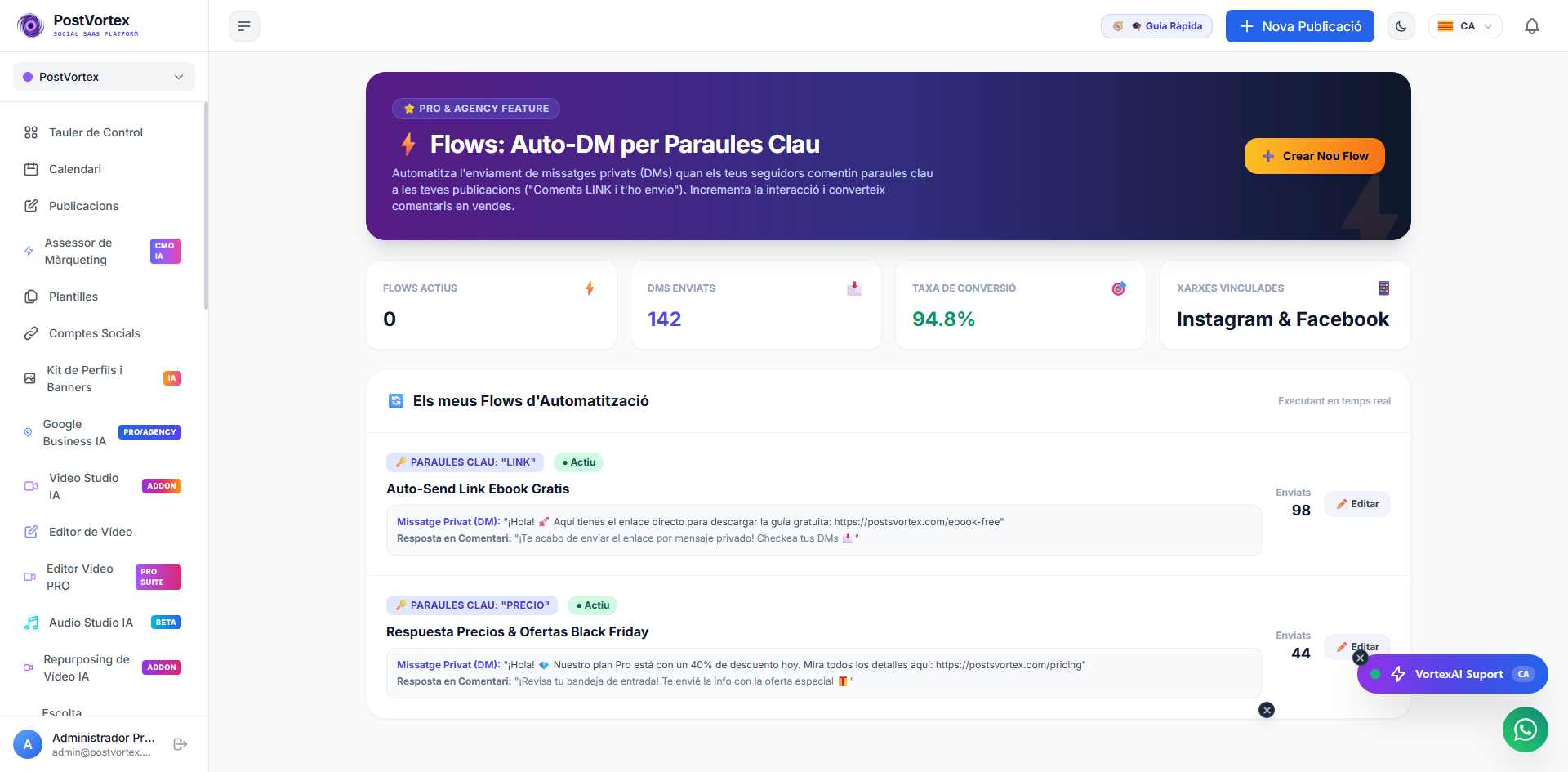The width and height of the screenshot is (1568, 772).
Task: Click the admin@postvortex email text
Action: [x=101, y=752]
